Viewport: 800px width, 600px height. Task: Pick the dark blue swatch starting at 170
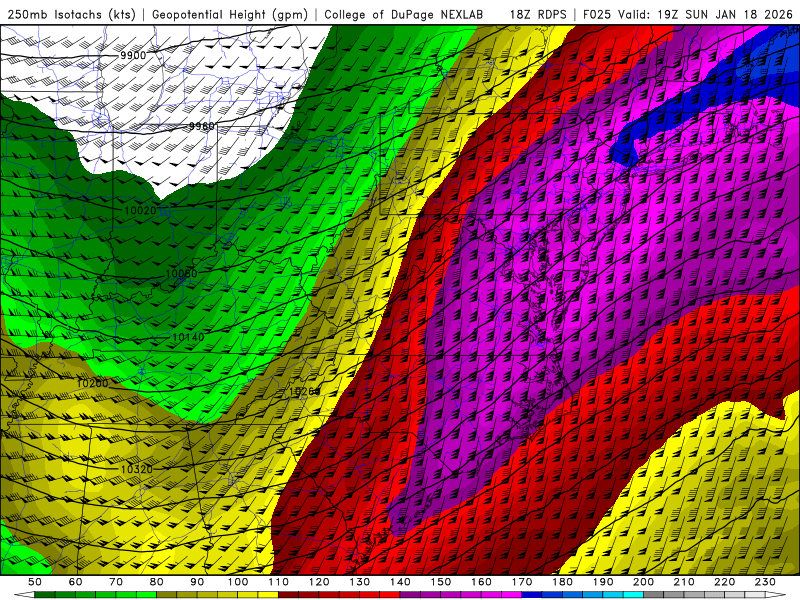[x=532, y=595]
